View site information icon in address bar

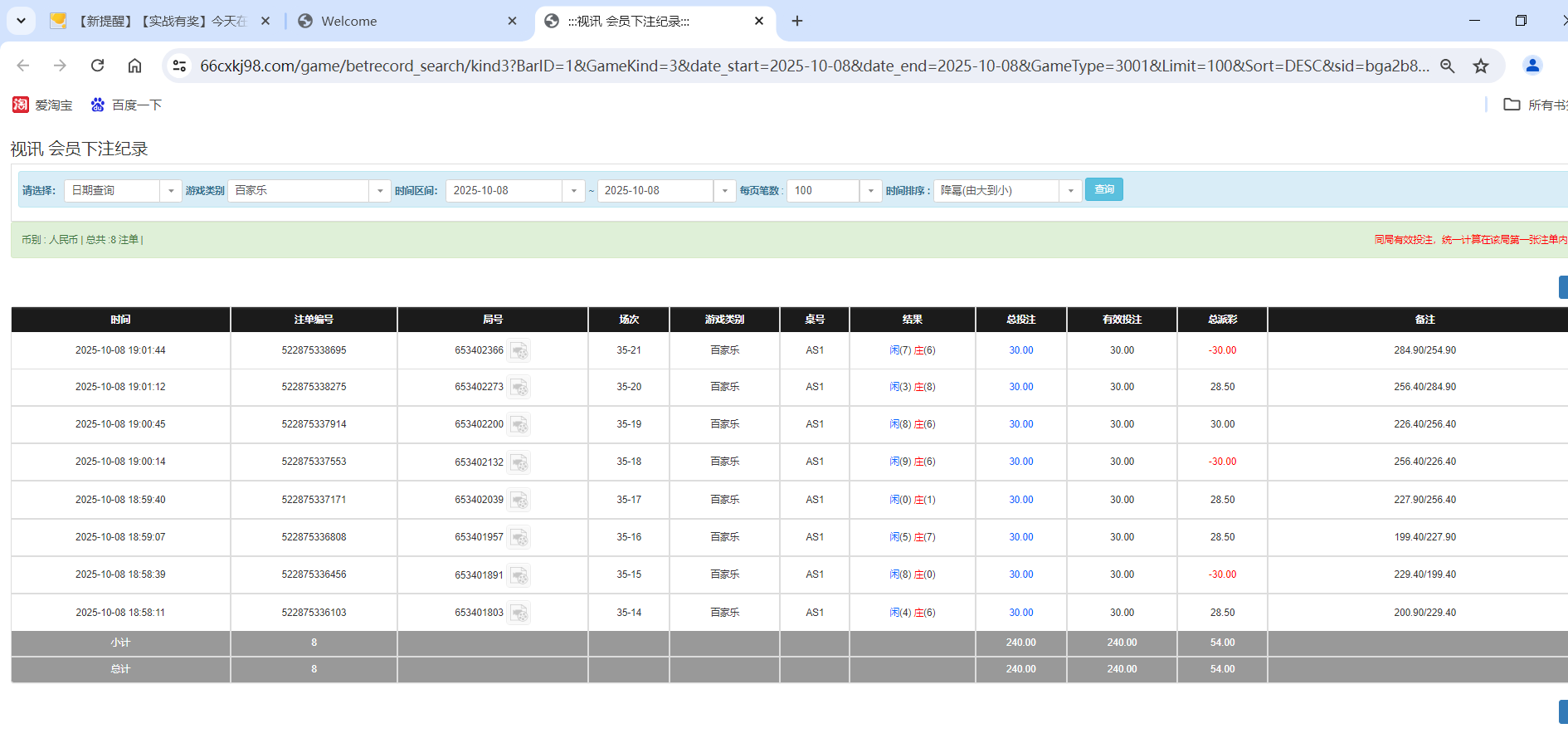click(x=179, y=66)
